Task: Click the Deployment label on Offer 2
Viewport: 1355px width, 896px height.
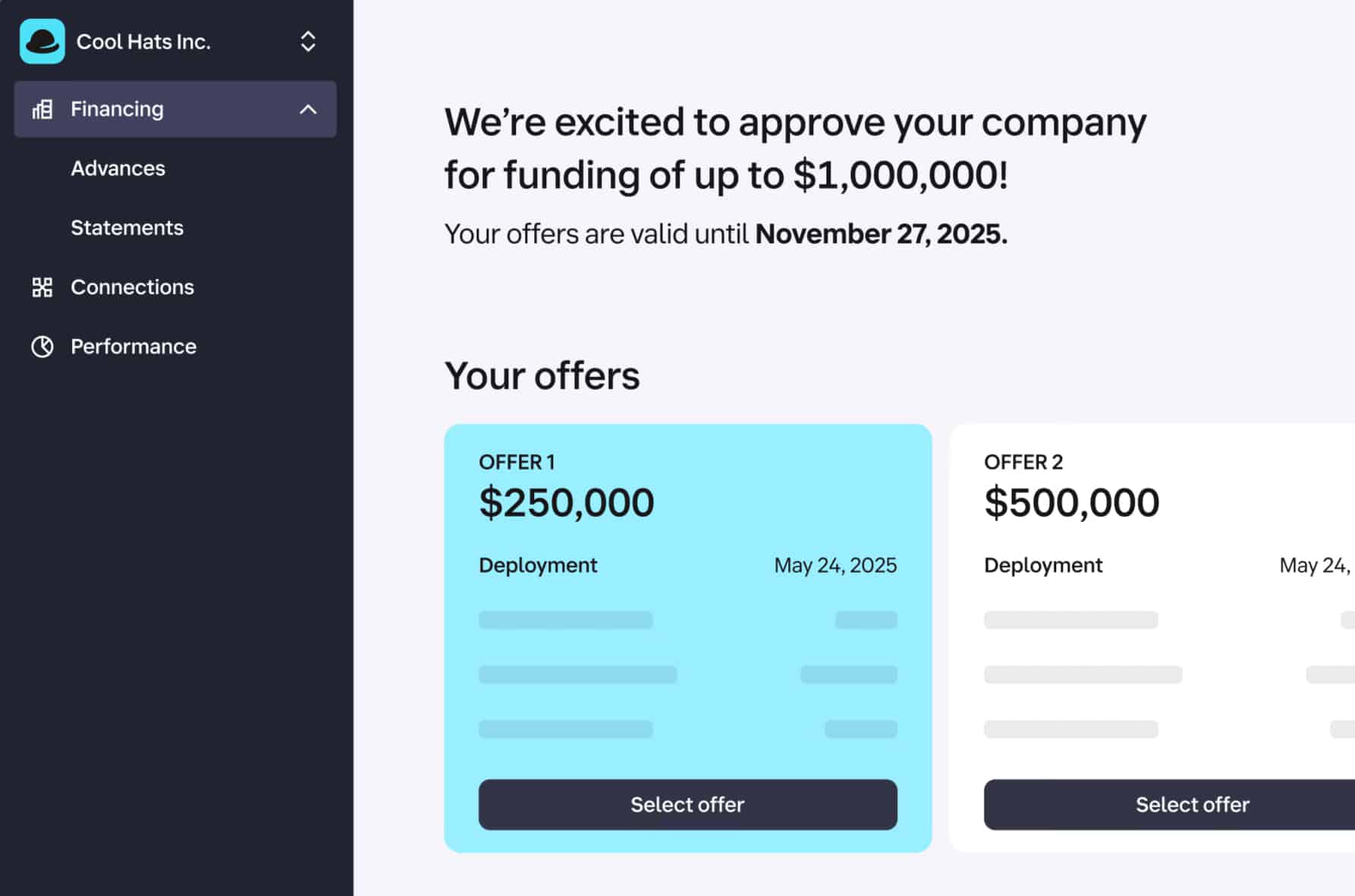Action: pos(1042,564)
